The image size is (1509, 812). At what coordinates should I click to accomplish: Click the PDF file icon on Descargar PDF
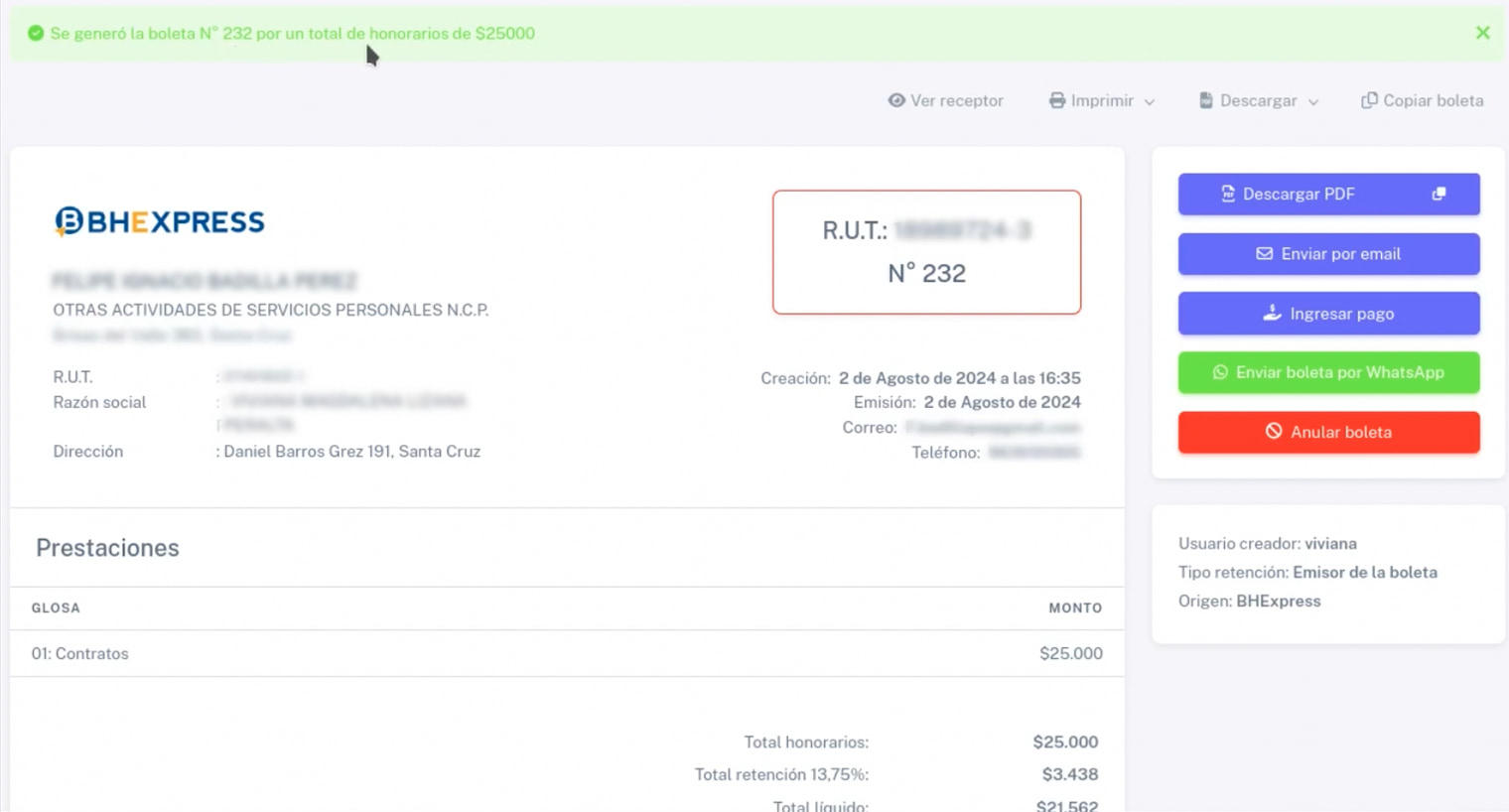tap(1228, 194)
